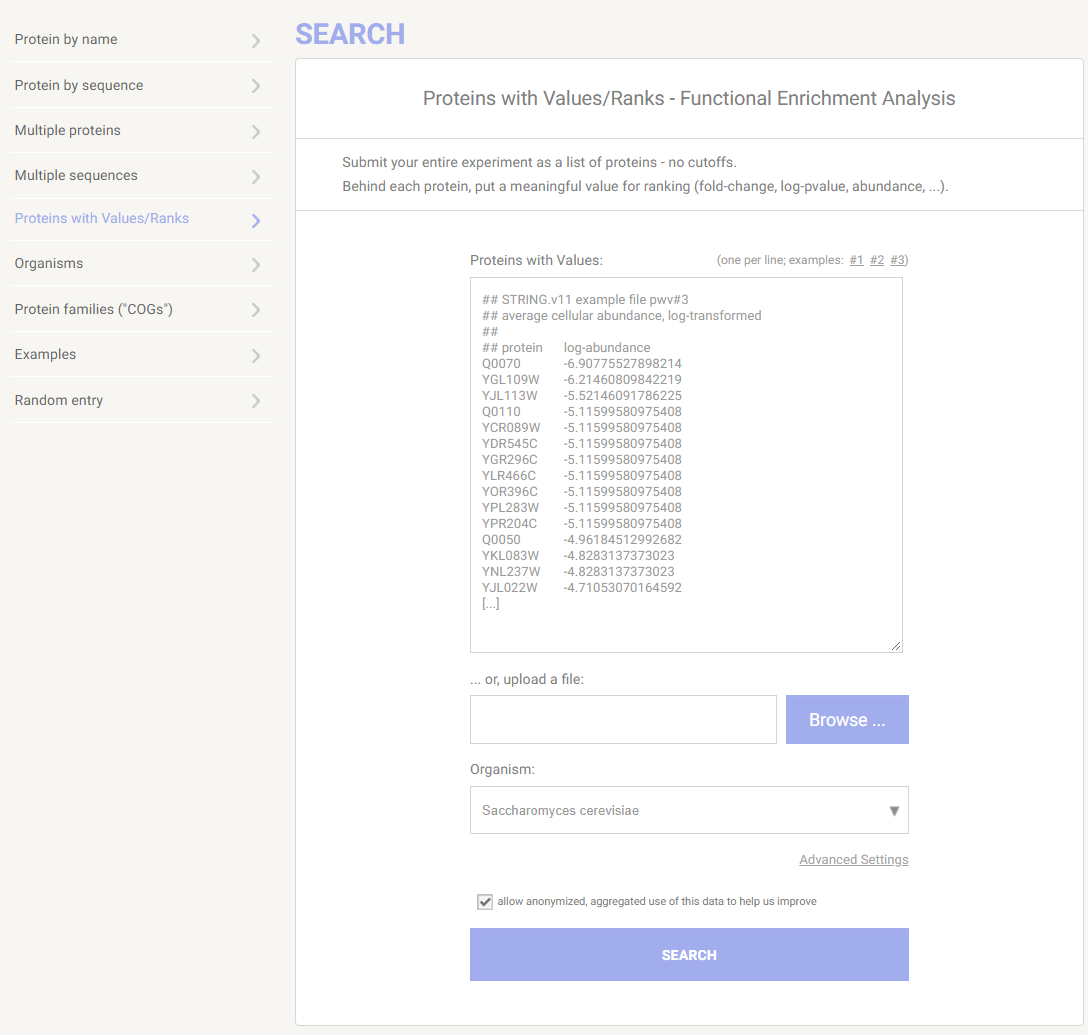Click inside the Proteins with Values text area
Screen dimensions: 1088x1035
coord(686,465)
